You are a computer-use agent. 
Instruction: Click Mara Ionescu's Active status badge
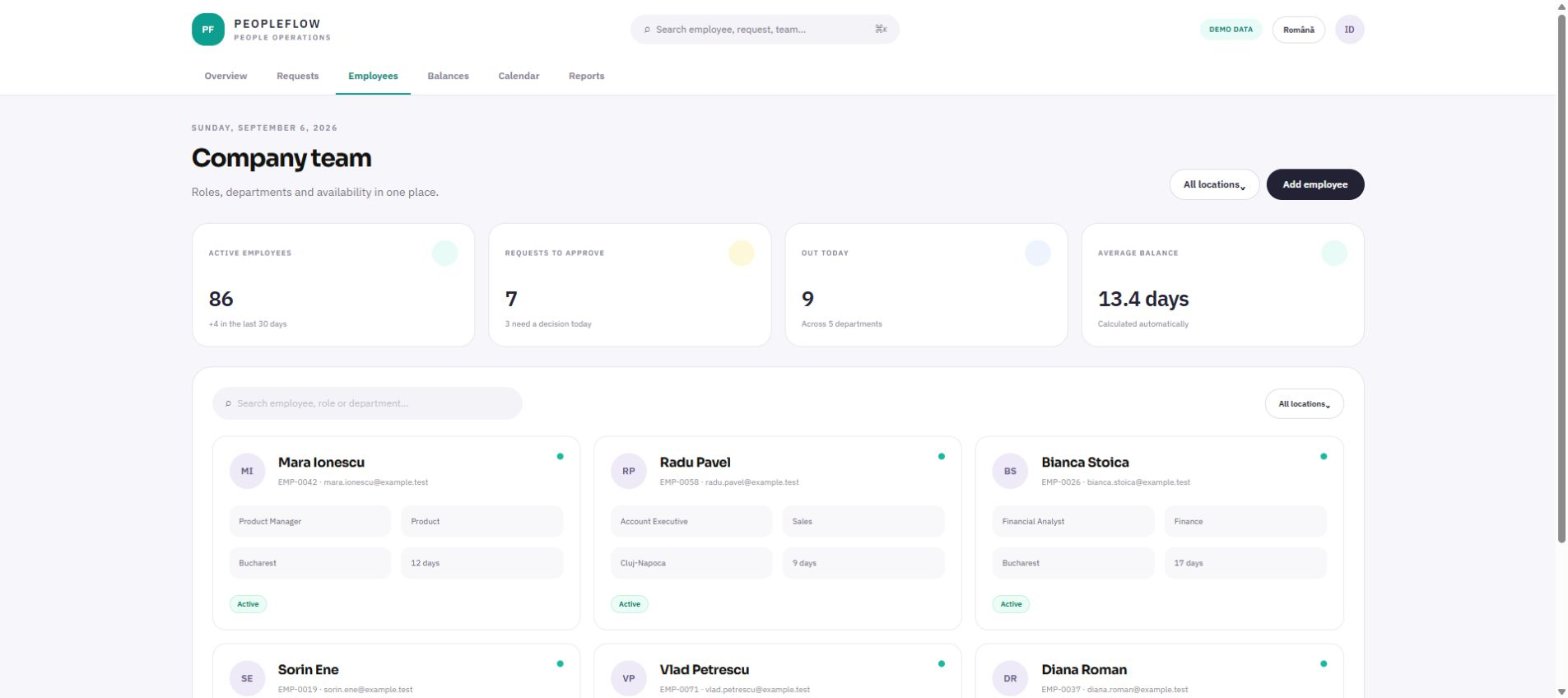click(248, 604)
